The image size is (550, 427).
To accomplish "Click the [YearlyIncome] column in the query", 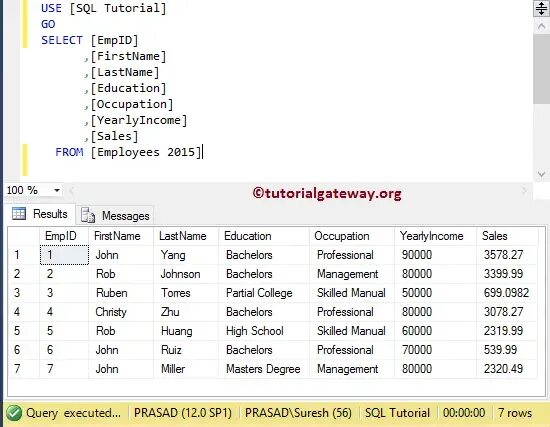I will coord(139,120).
